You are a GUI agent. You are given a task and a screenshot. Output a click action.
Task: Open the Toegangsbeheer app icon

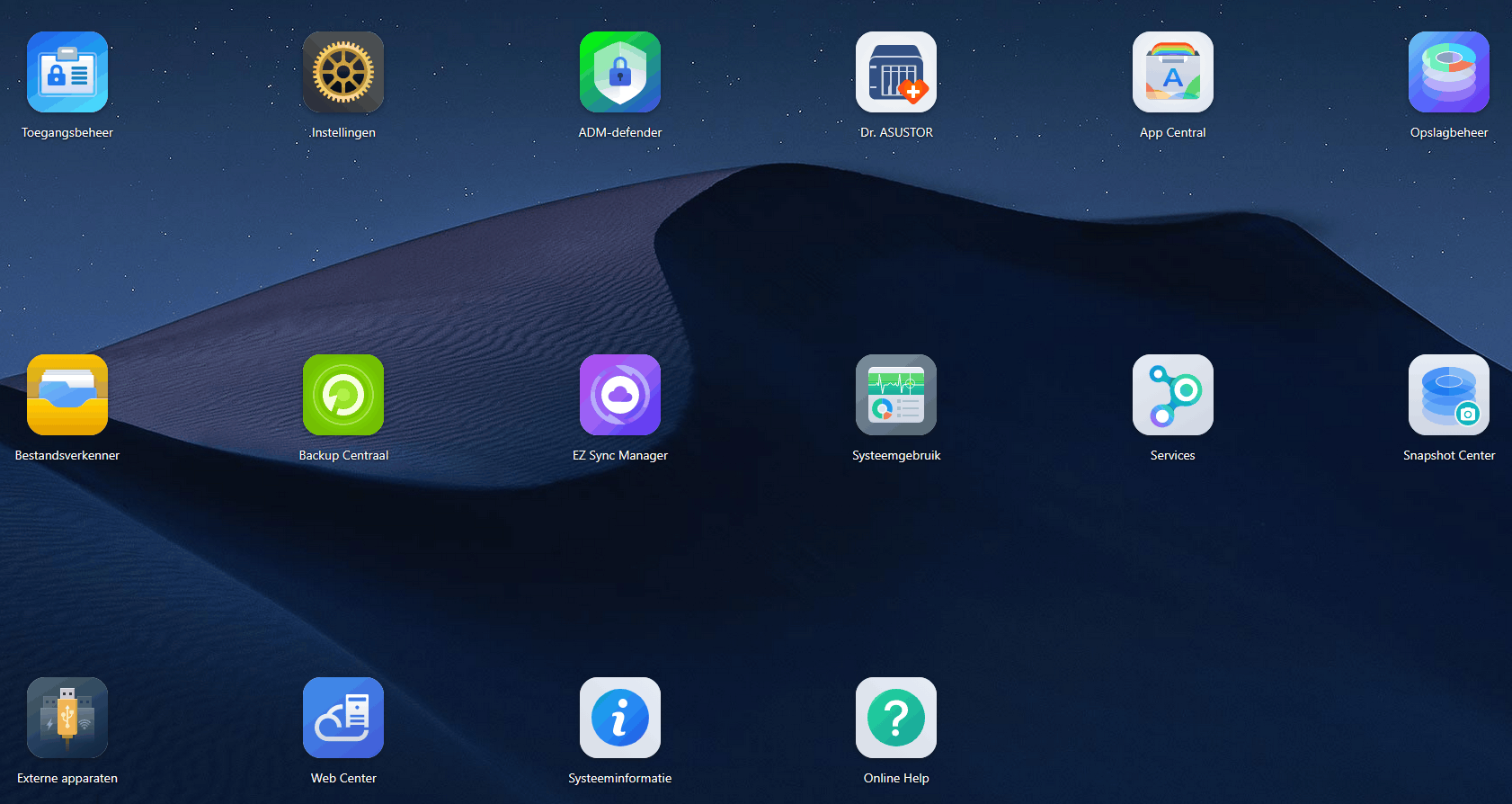[67, 72]
